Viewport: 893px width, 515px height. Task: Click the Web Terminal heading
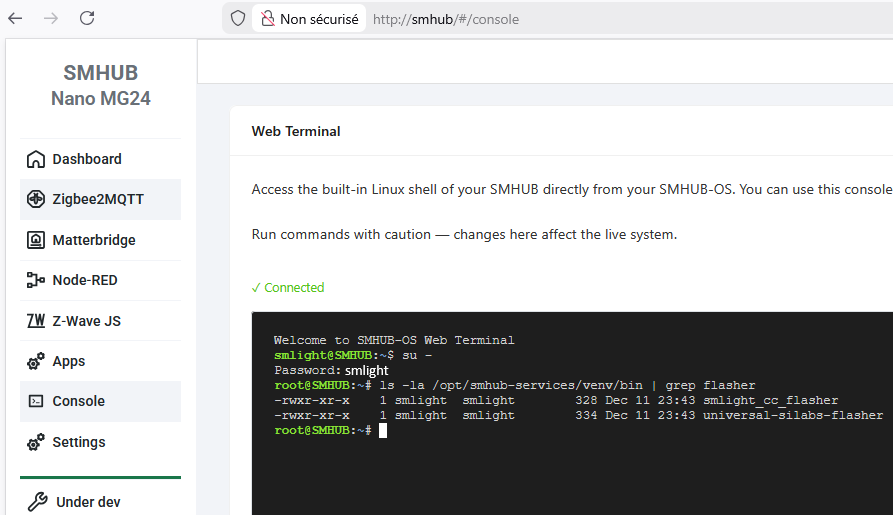click(296, 131)
